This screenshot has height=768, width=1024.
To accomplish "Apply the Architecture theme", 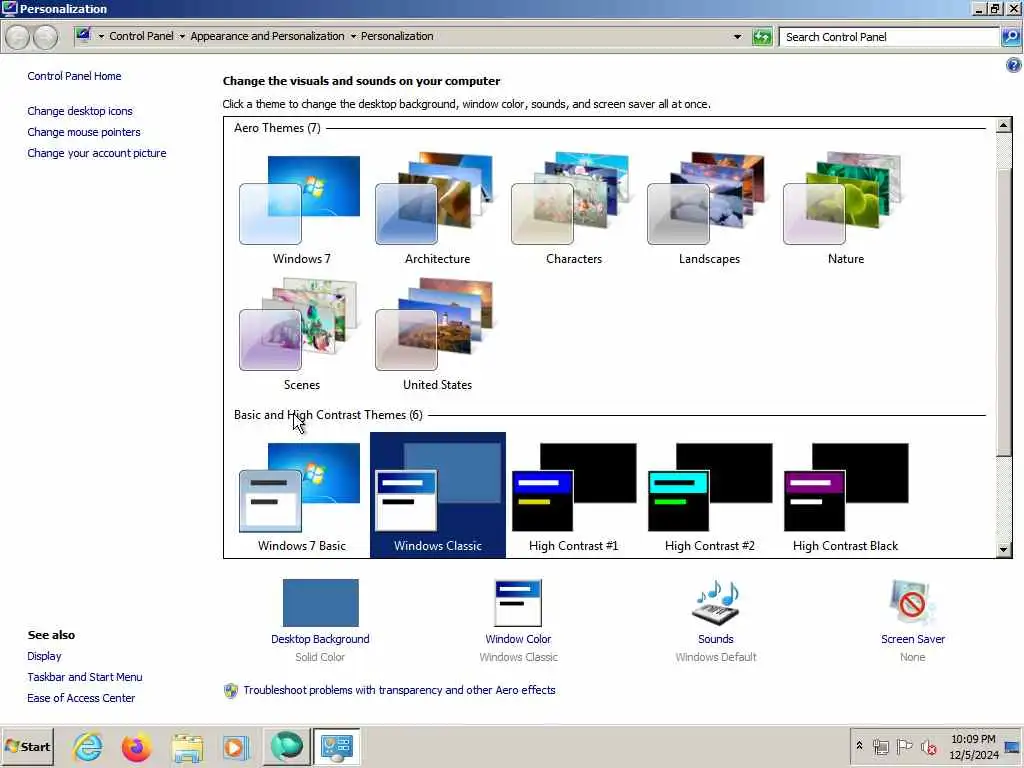I will point(437,208).
